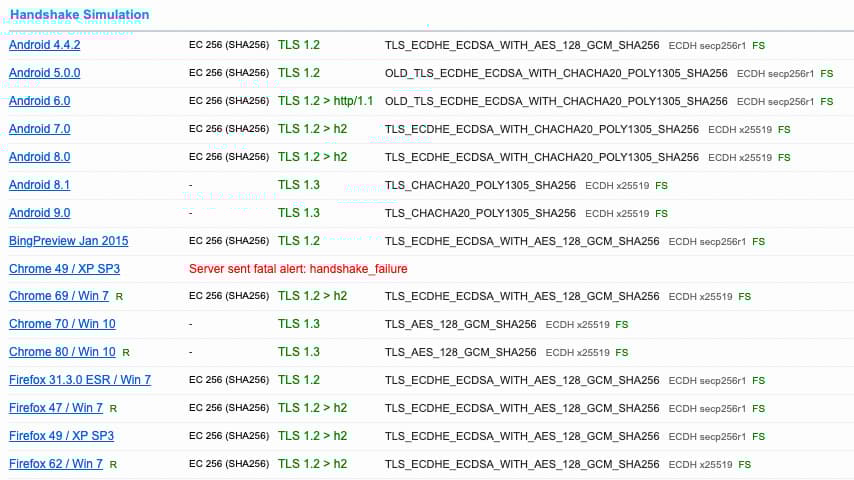The height and width of the screenshot is (480, 854).
Task: Click the ECDH x25519 text for Android 7.0
Action: click(x=740, y=130)
